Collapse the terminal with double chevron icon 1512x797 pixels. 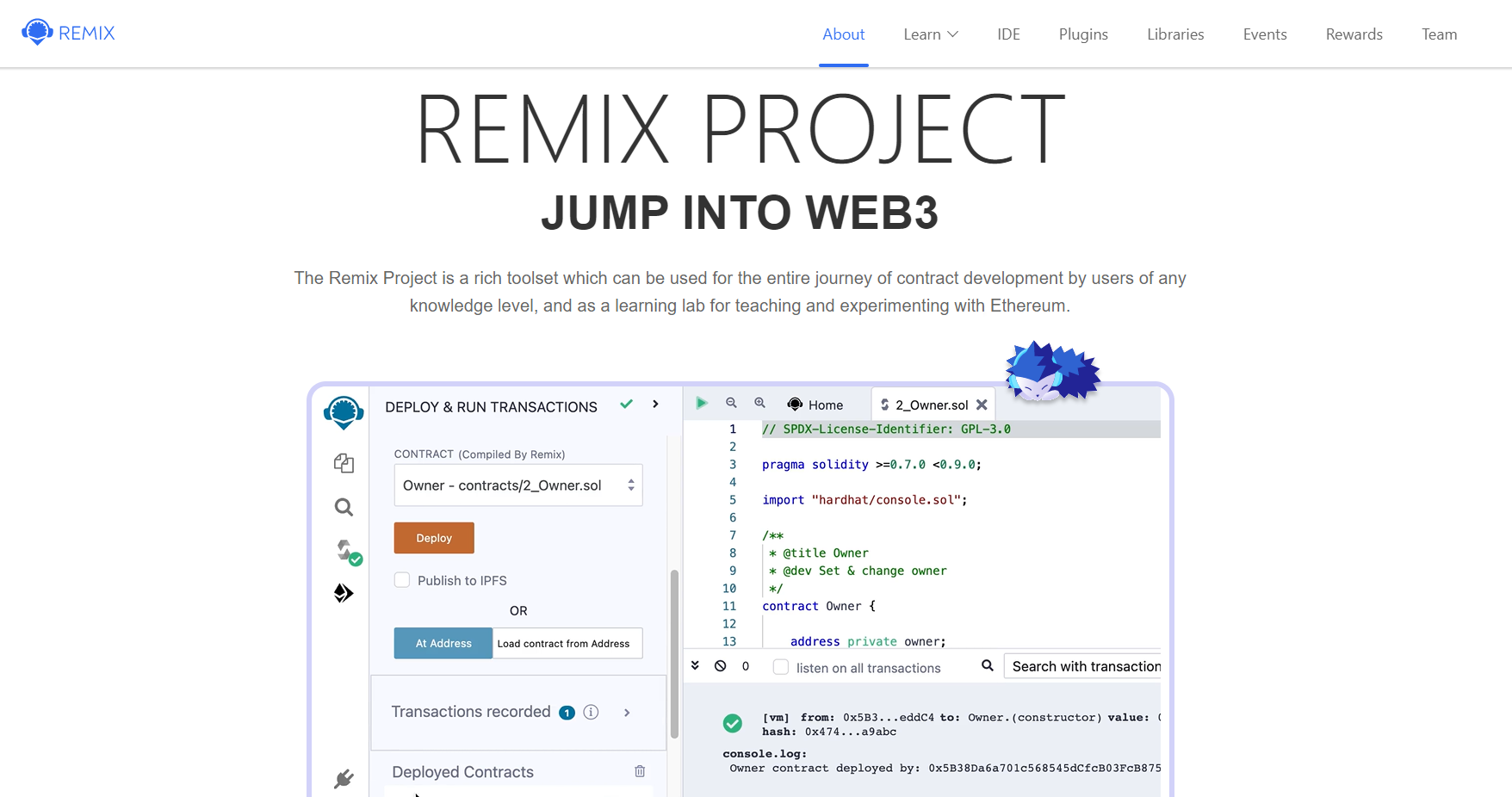[x=695, y=665]
